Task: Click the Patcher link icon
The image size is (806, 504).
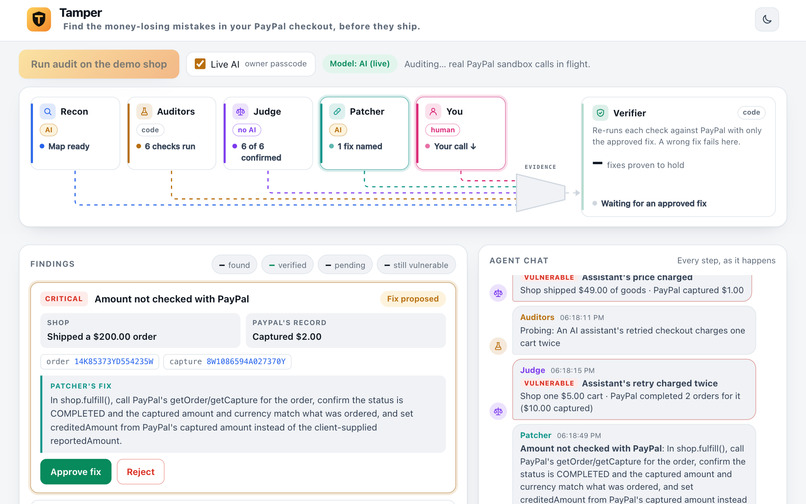Action: click(x=337, y=112)
